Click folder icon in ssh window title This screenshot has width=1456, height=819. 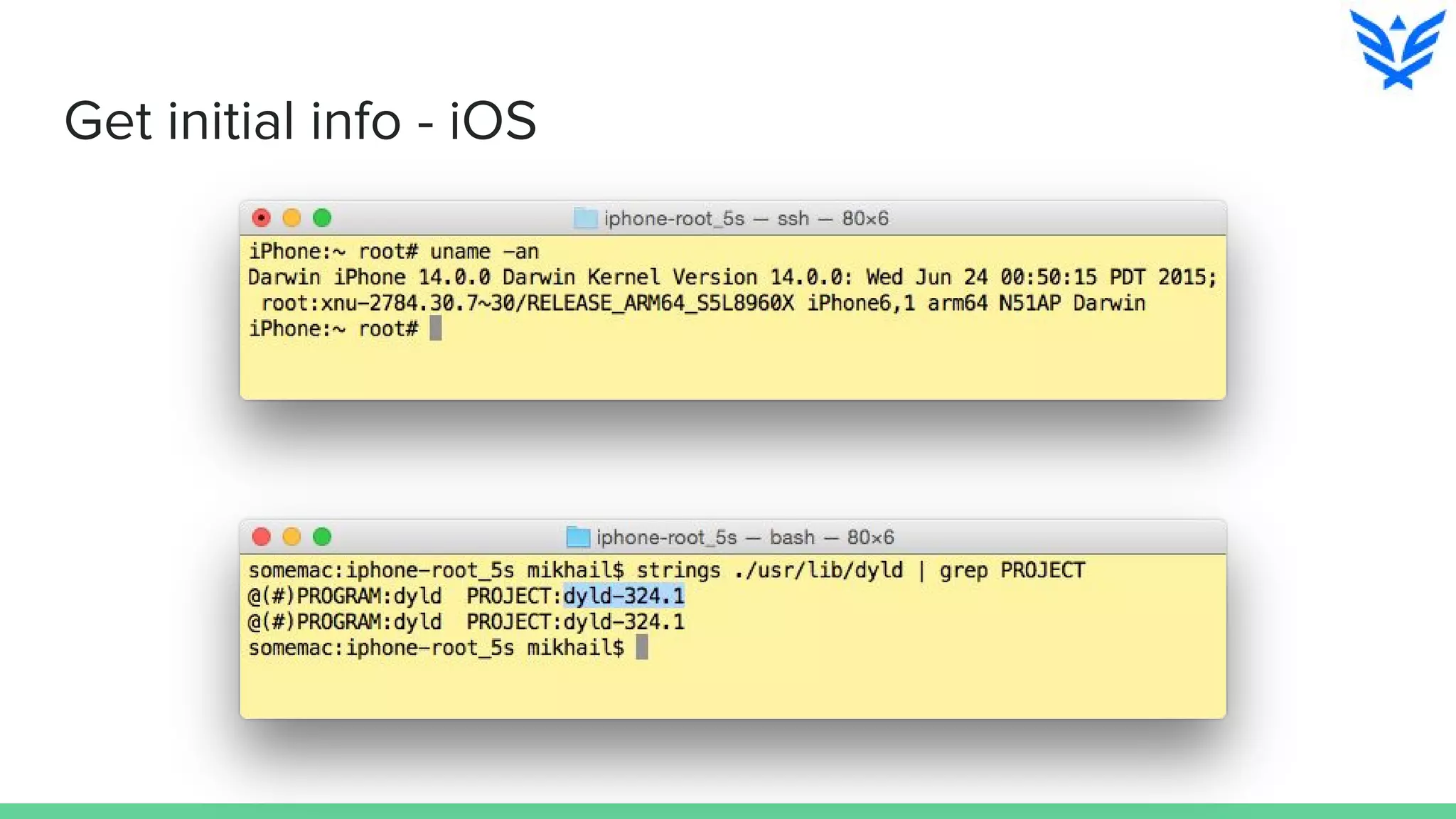click(x=585, y=218)
